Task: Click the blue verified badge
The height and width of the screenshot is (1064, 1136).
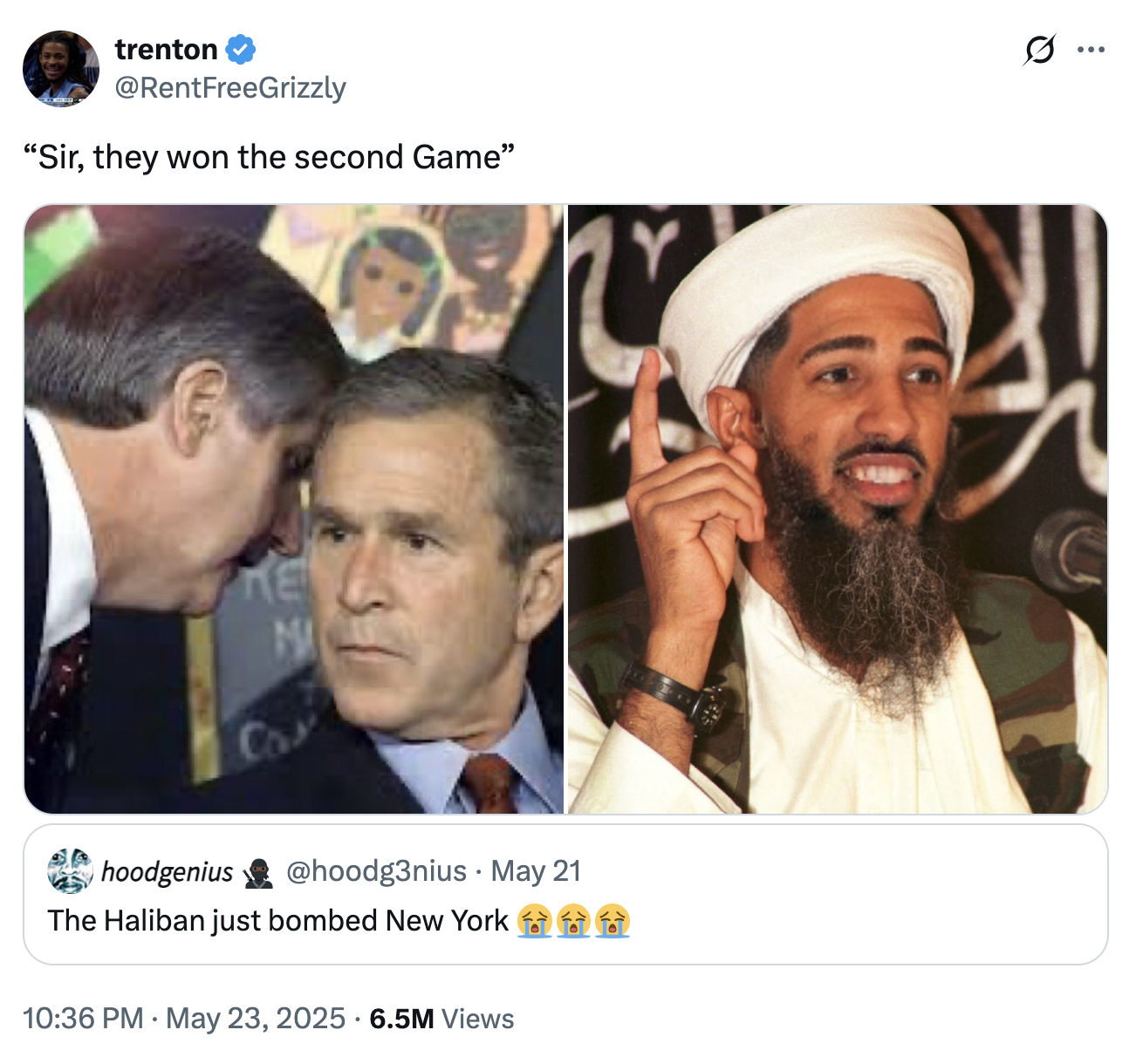Action: click(x=241, y=50)
